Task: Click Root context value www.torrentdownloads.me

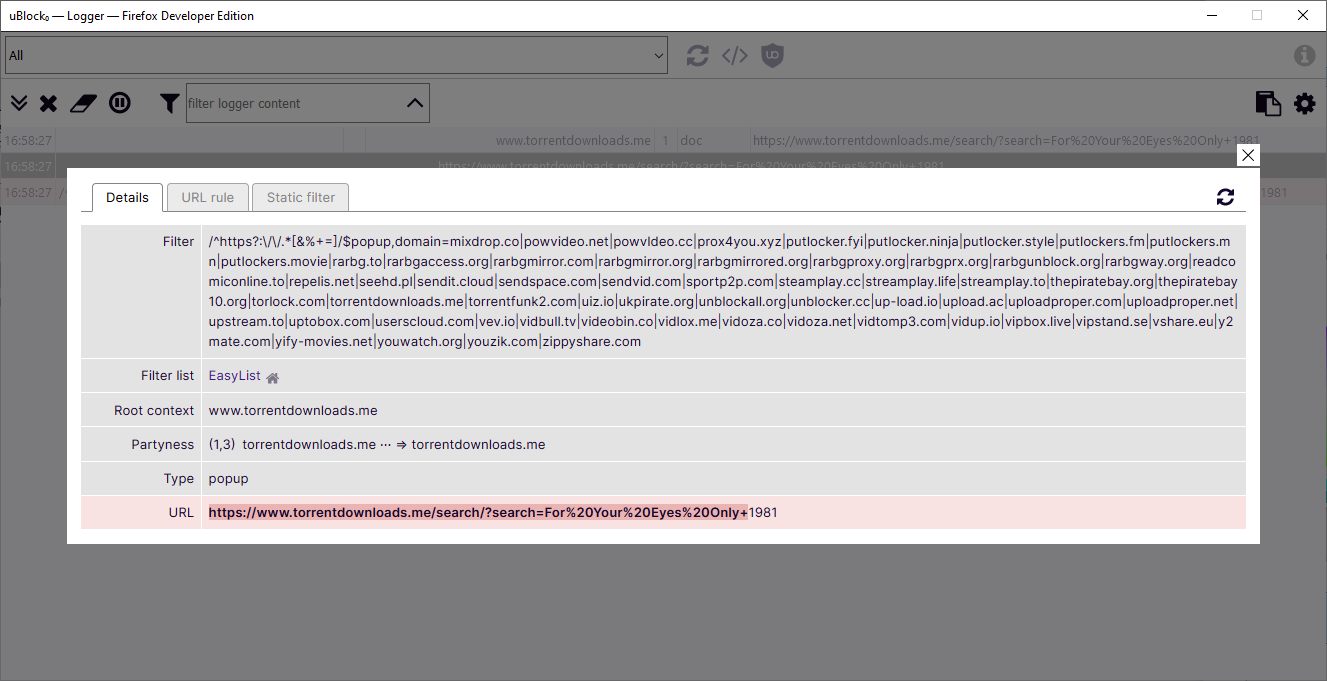Action: (x=293, y=410)
